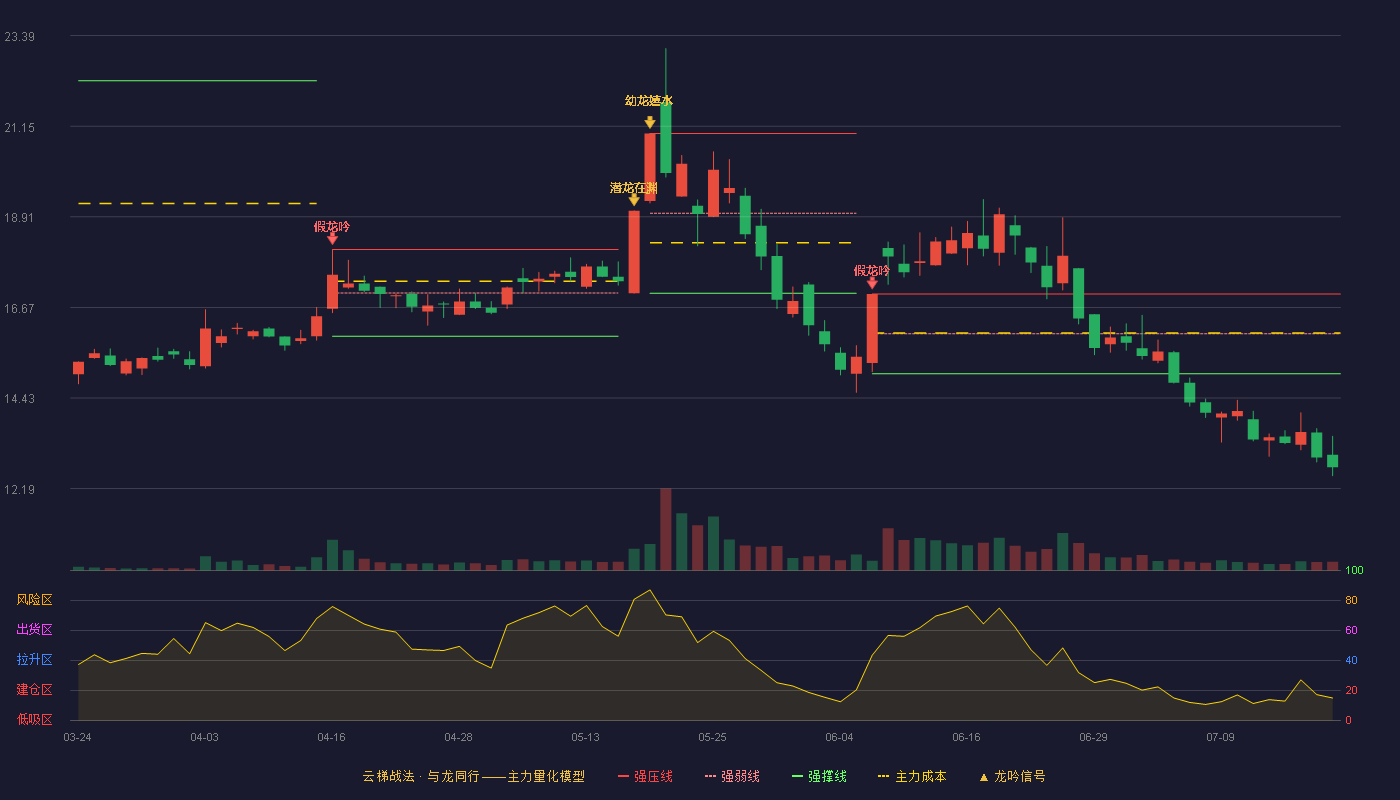Toggle the 强压线 legend series
This screenshot has width=1400, height=800.
(645, 776)
